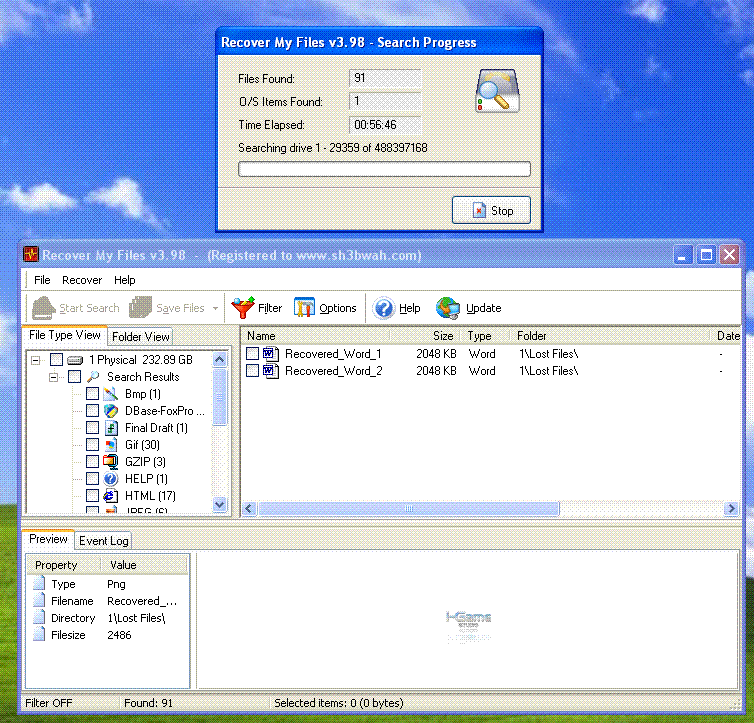
Task: Click the Directory property page icon
Action: [x=39, y=617]
